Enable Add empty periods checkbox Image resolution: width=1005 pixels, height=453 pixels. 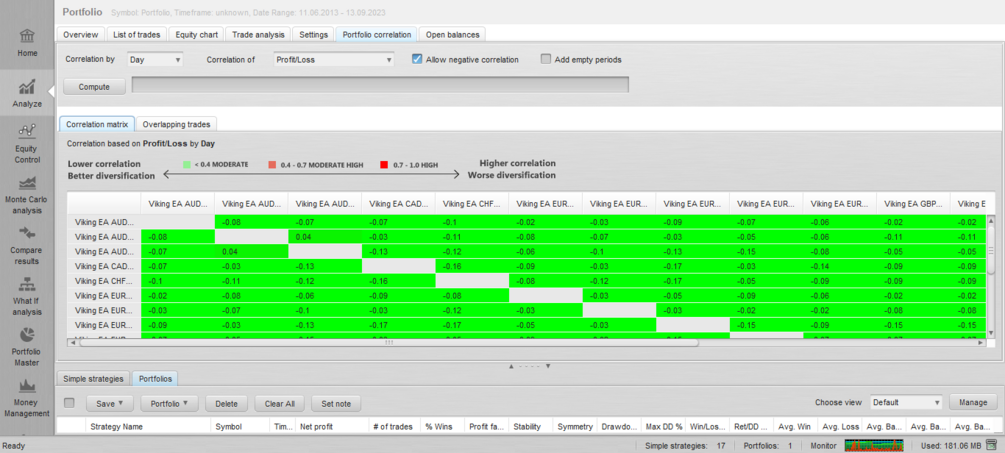546,60
